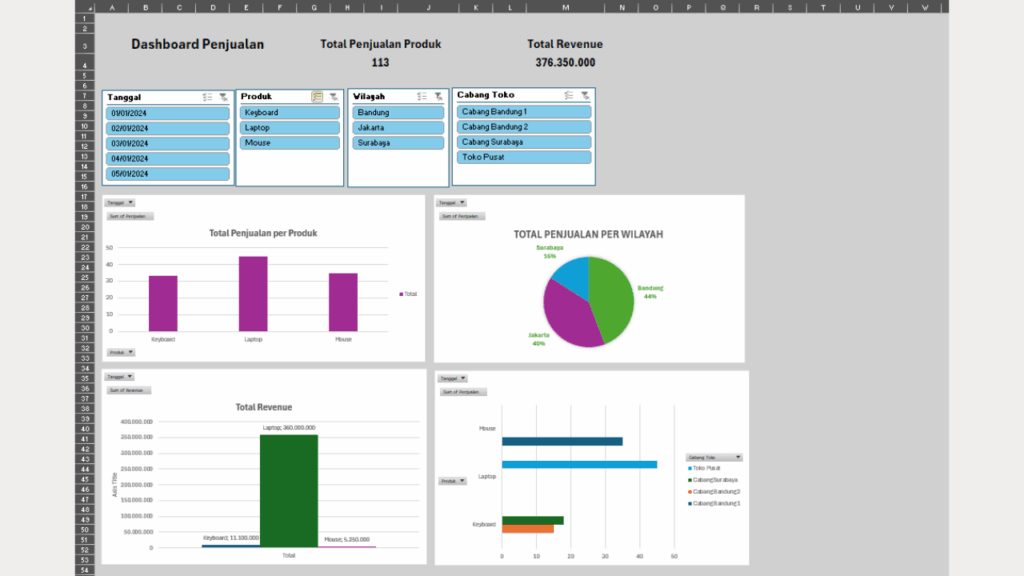Toggle Toko Pusat in the Cabang Toko slicer
Viewport: 1024px width, 576px height.
pos(525,157)
